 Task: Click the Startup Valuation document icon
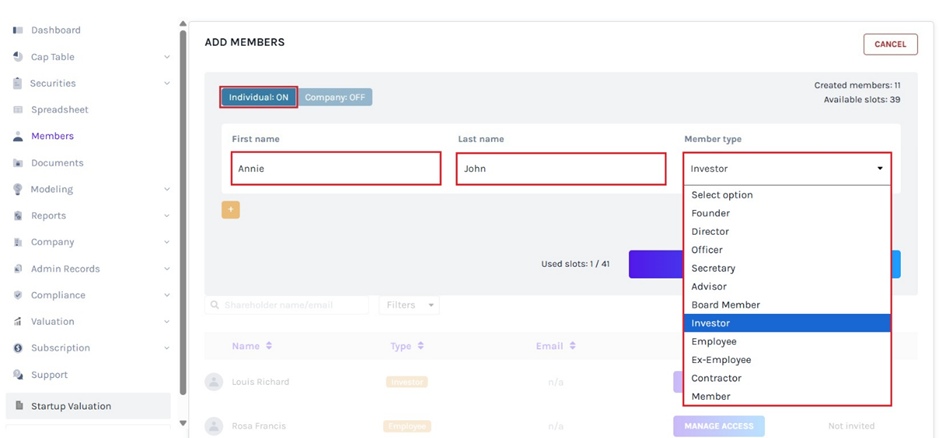pyautogui.click(x=18, y=406)
